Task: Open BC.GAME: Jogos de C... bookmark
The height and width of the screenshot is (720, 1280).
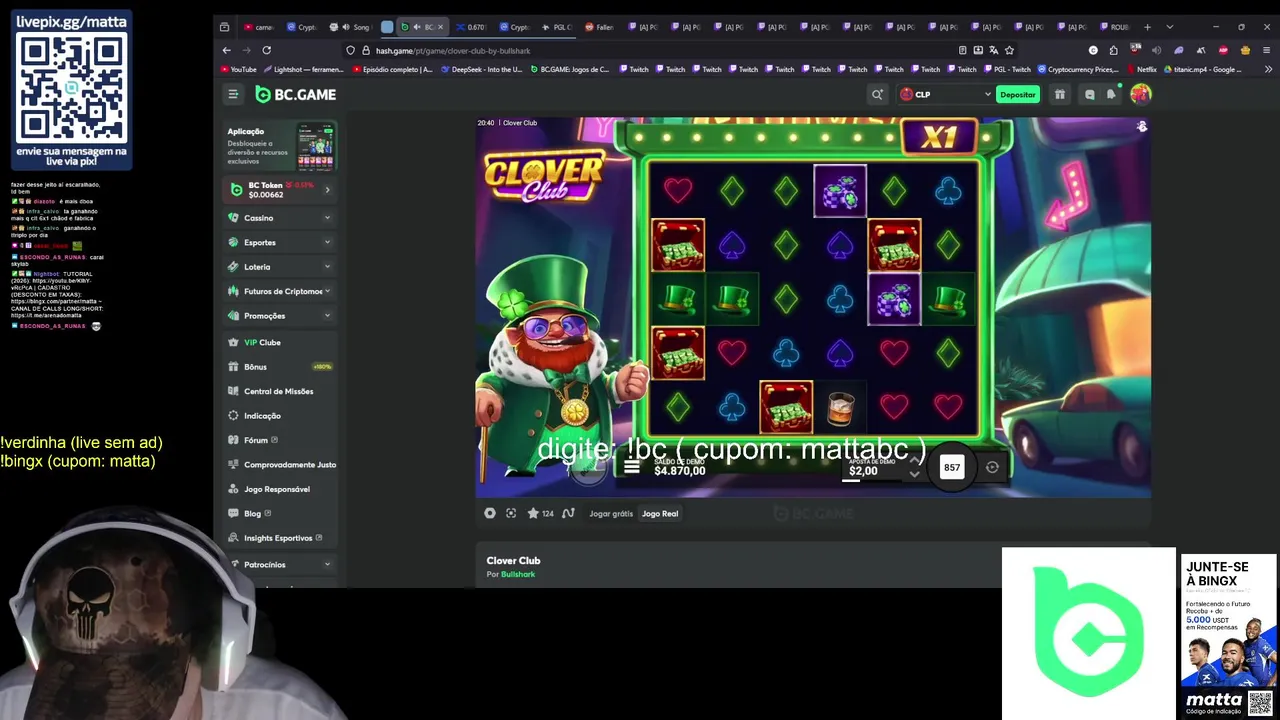Action: 570,70
